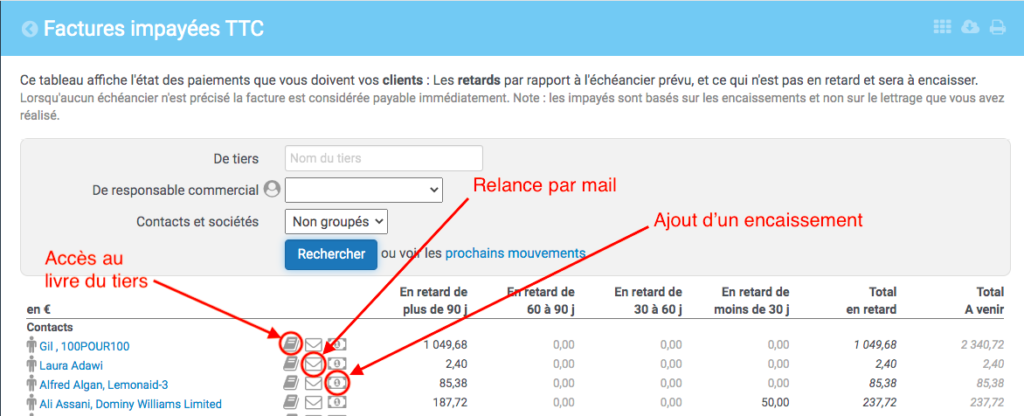Add a payment for Ali Assani
1024x416 pixels.
coord(337,402)
